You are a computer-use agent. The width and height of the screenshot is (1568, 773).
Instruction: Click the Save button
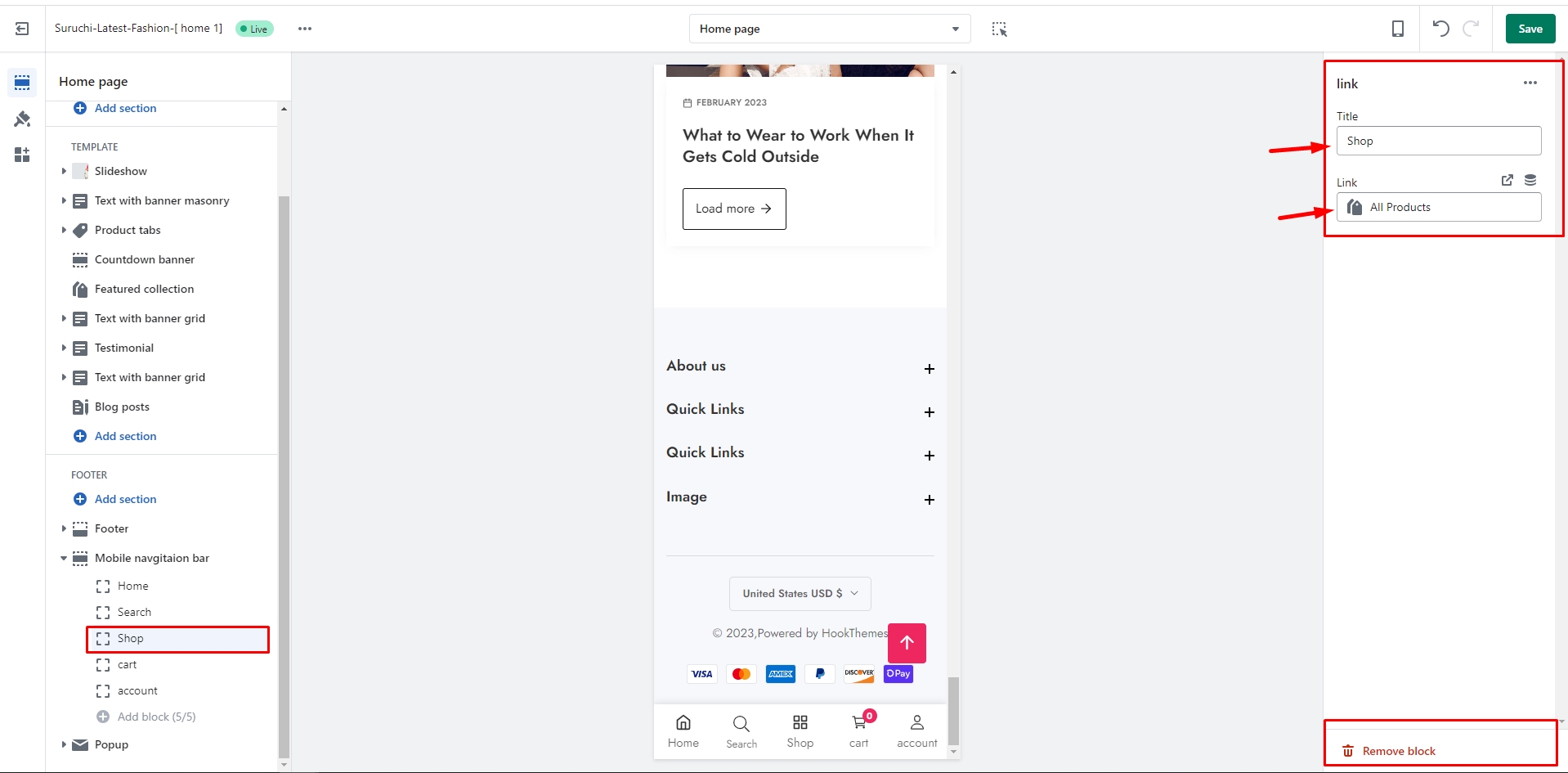[1530, 29]
